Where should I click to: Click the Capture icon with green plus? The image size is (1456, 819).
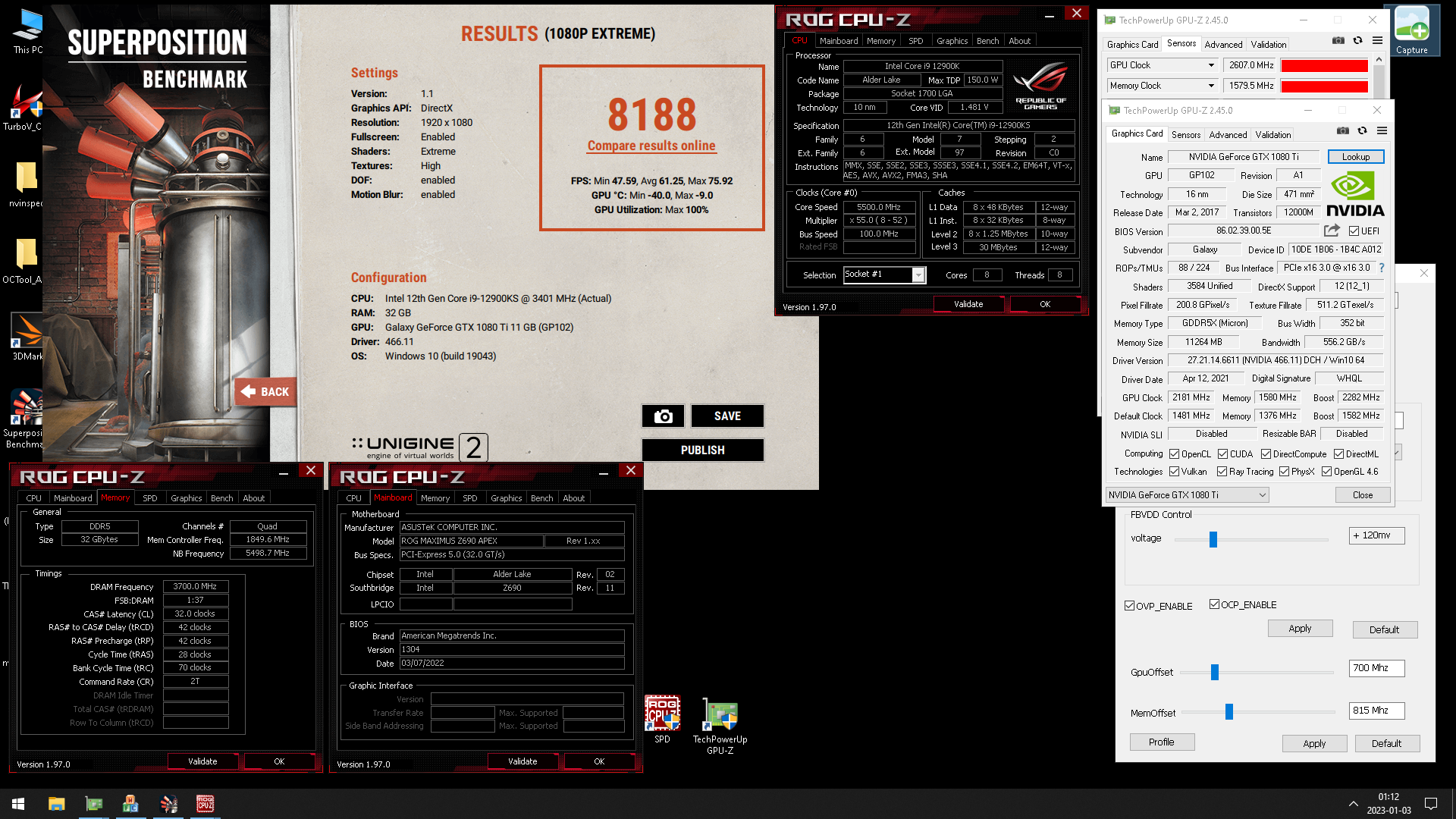click(1411, 30)
